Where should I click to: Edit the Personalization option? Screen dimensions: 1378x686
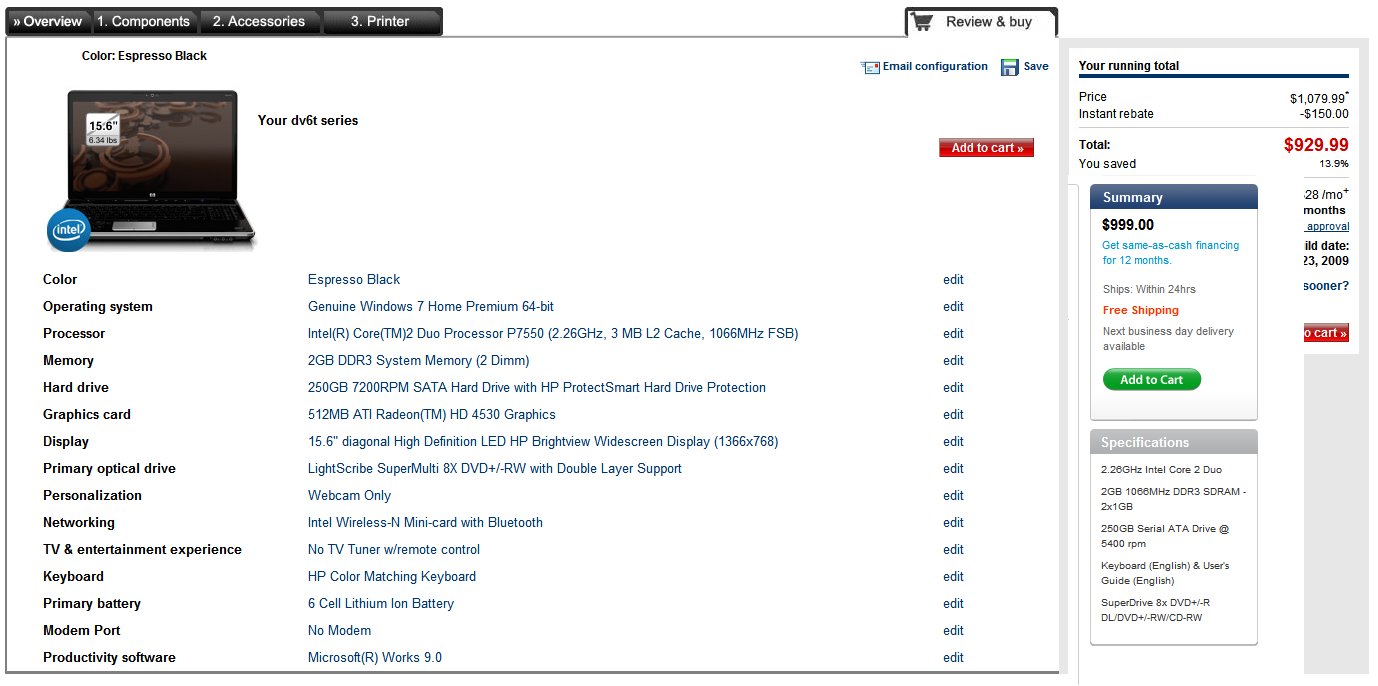click(953, 496)
